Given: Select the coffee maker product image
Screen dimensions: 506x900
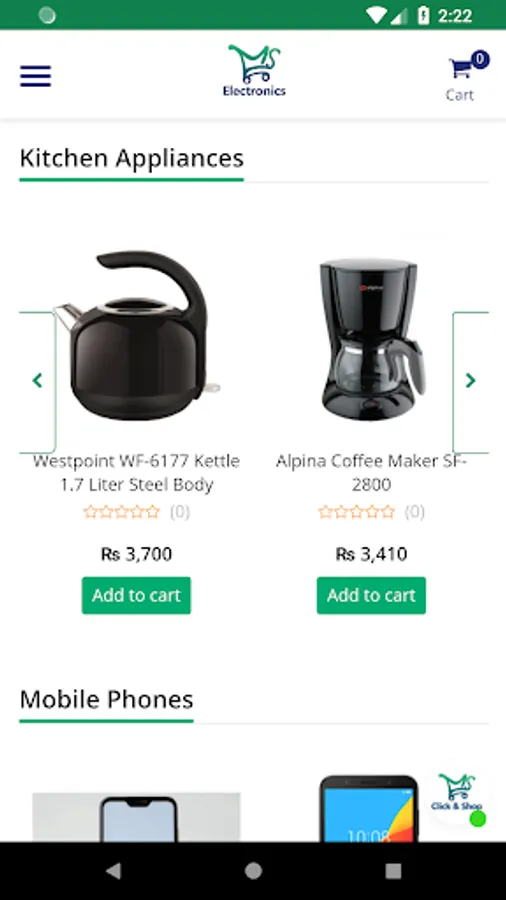Looking at the screenshot, I should pyautogui.click(x=372, y=339).
